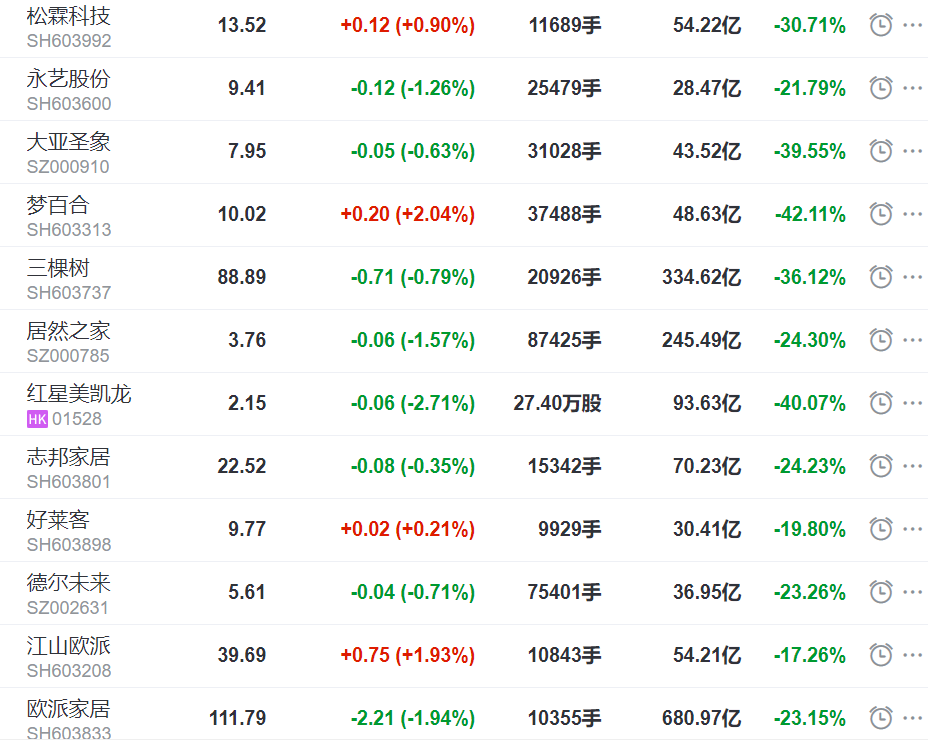This screenshot has width=928, height=740.
Task: Click volume 87425手
Action: (564, 340)
